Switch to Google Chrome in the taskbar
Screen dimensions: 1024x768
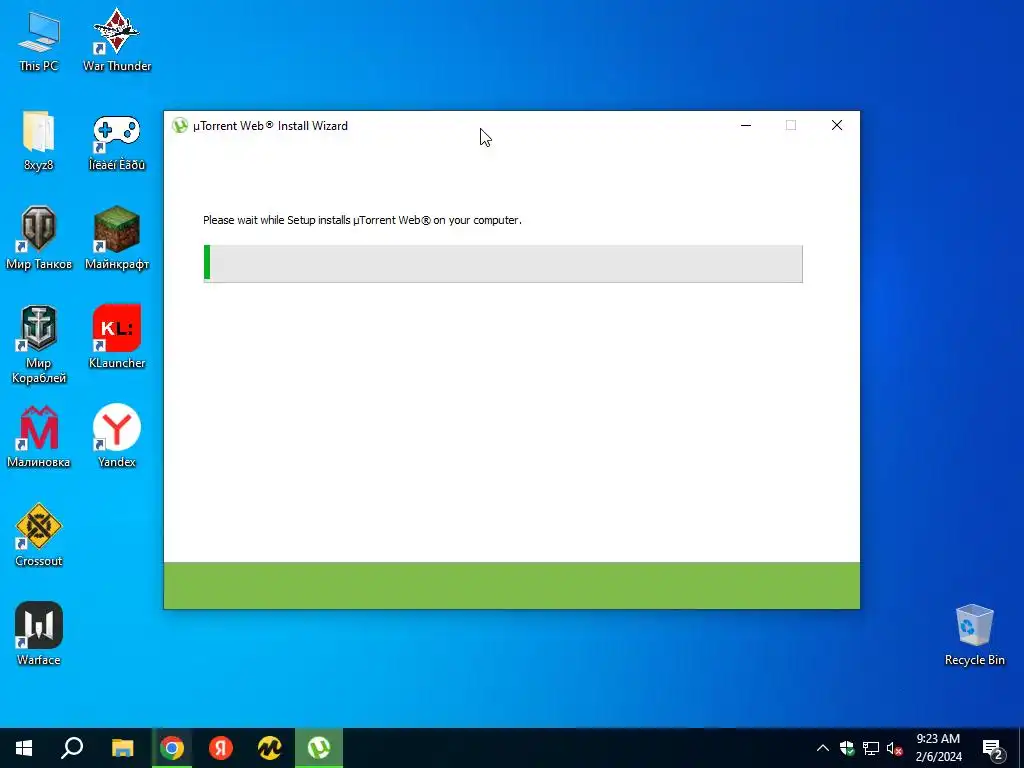172,748
